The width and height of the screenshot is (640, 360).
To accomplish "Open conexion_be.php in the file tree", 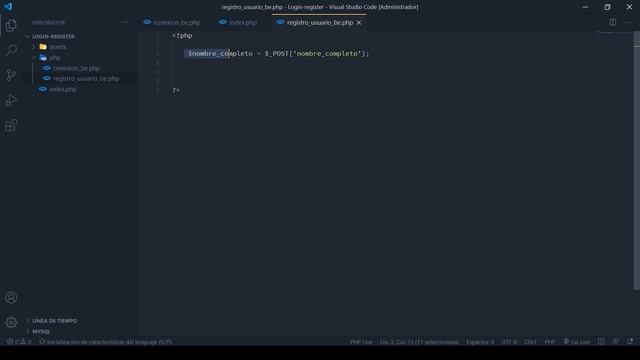I will [76, 68].
